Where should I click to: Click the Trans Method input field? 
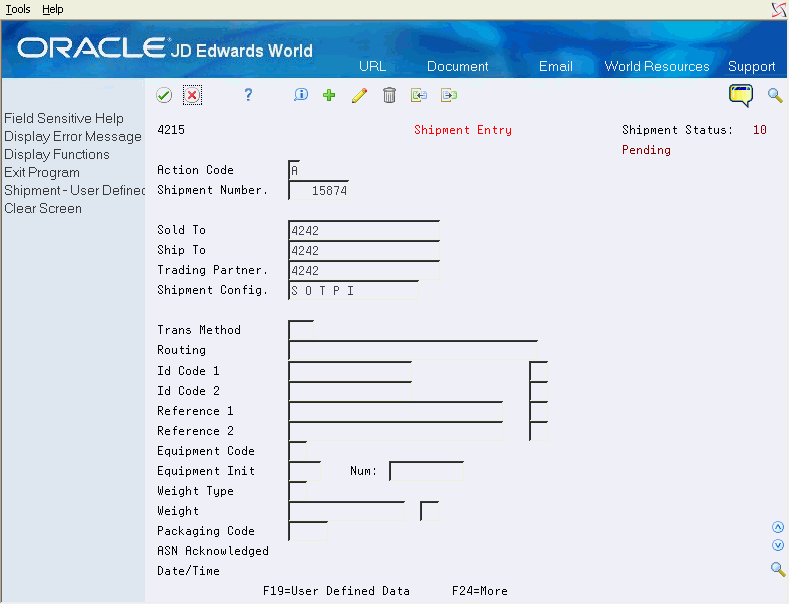click(301, 330)
